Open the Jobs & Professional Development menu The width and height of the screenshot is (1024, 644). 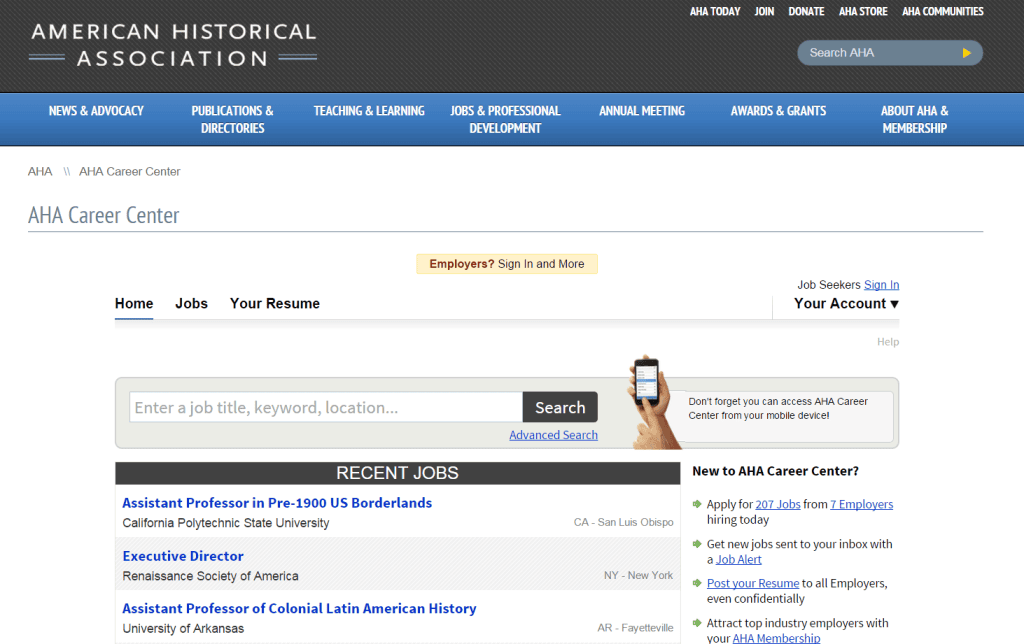point(505,119)
